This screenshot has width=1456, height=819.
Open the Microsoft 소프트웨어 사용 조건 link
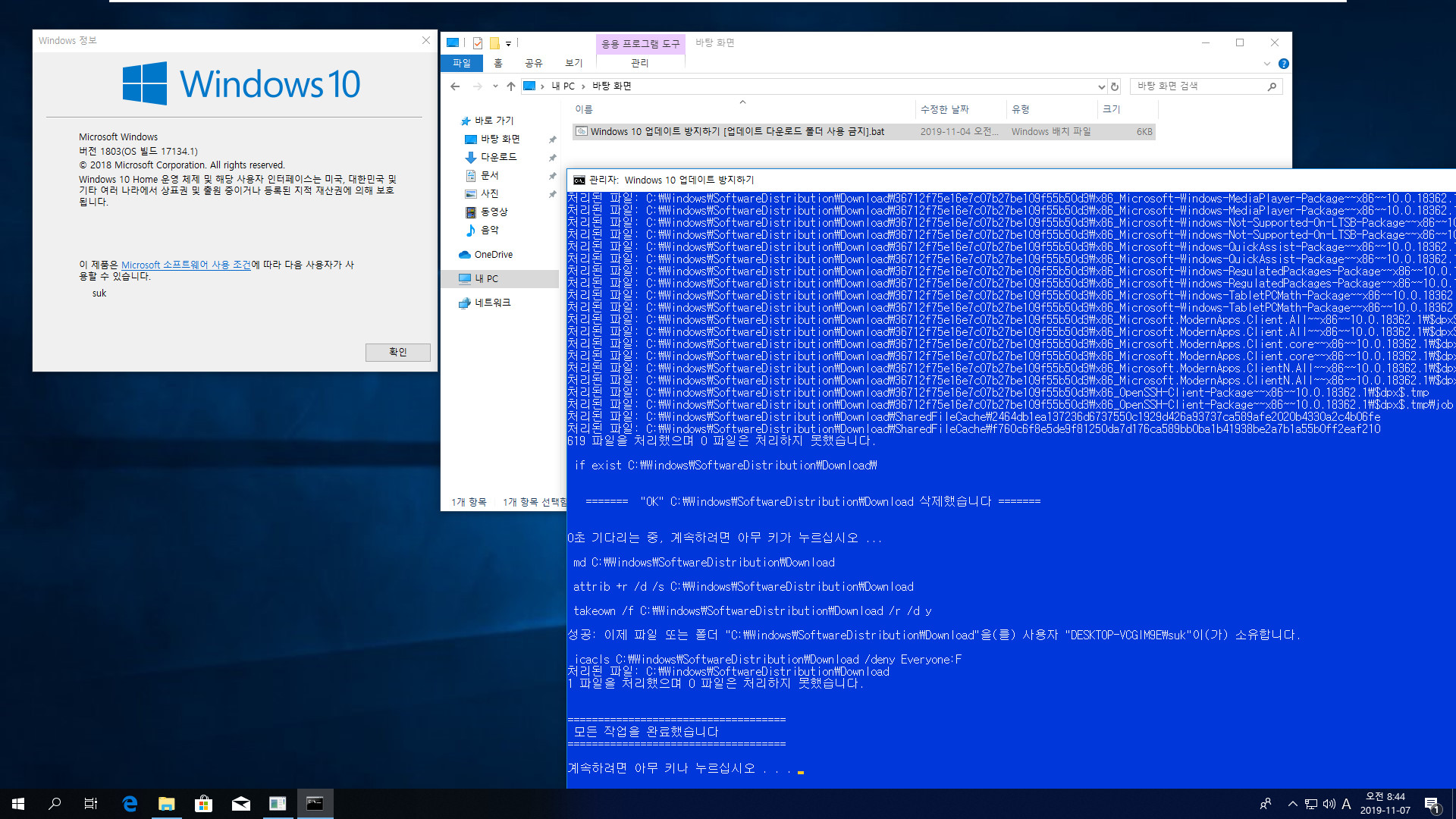point(186,265)
